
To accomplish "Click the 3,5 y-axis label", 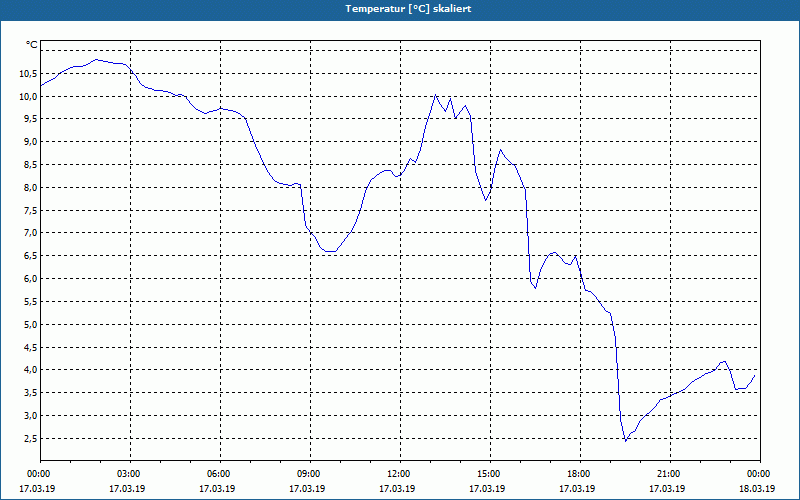I will coord(30,393).
